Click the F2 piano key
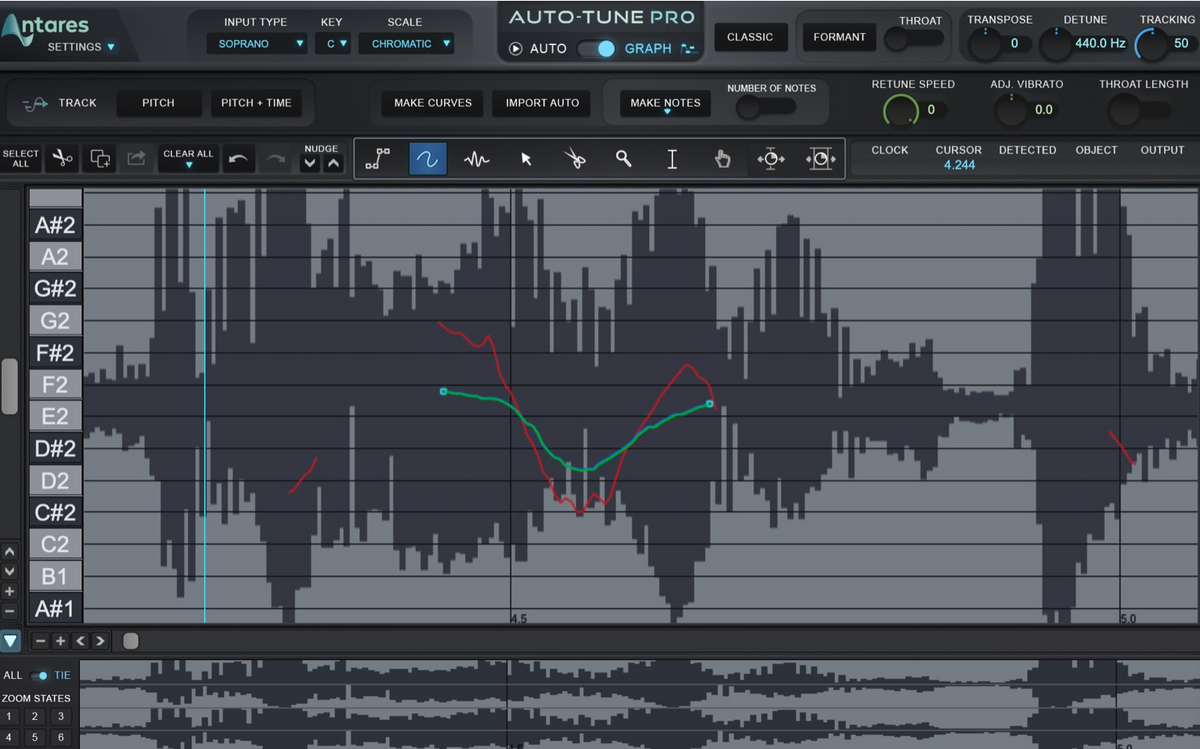This screenshot has width=1200, height=749. pyautogui.click(x=55, y=385)
